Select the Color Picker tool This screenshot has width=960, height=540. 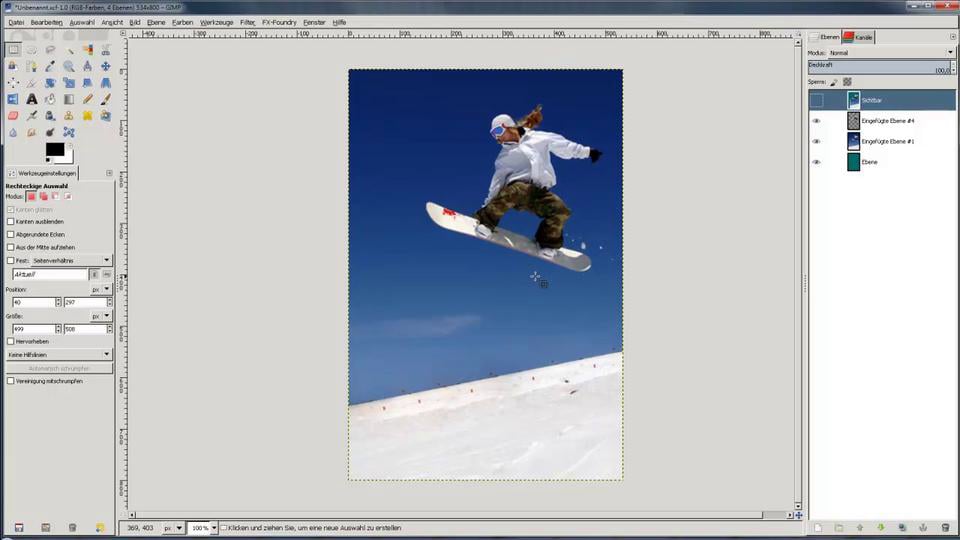click(x=50, y=66)
